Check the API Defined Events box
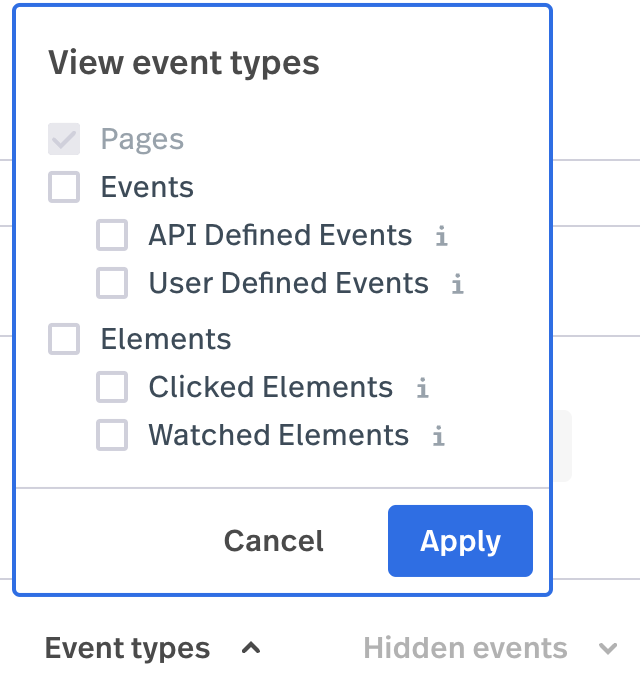The width and height of the screenshot is (640, 682). click(112, 235)
